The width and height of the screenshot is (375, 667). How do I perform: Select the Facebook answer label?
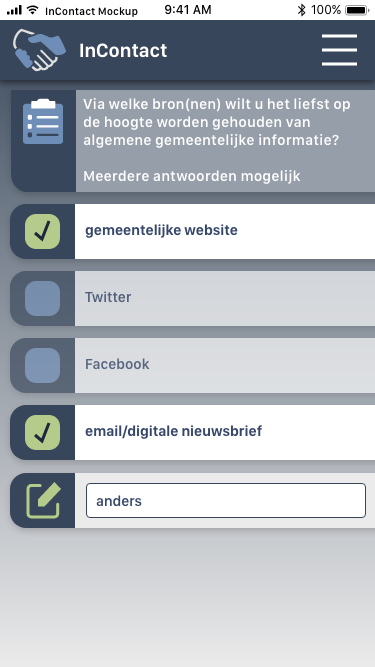117,364
